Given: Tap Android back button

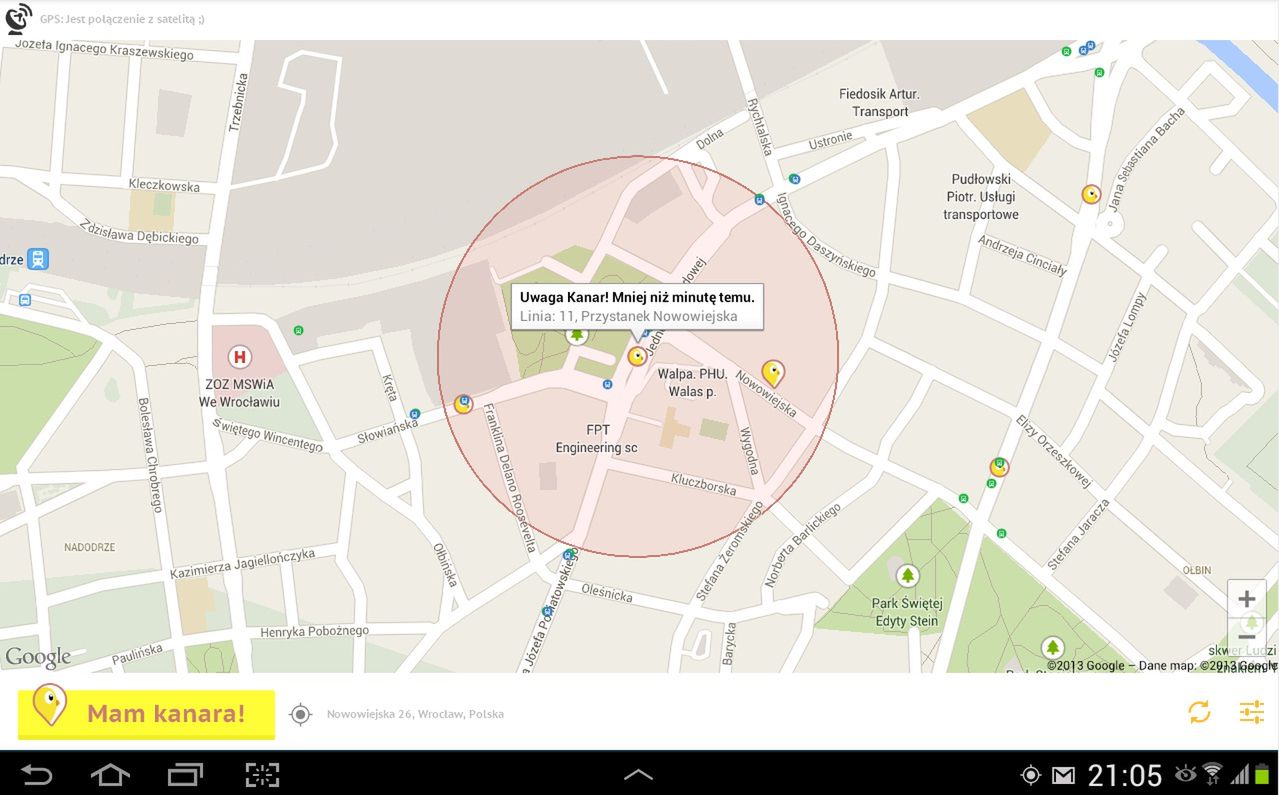Looking at the screenshot, I should click(x=37, y=774).
